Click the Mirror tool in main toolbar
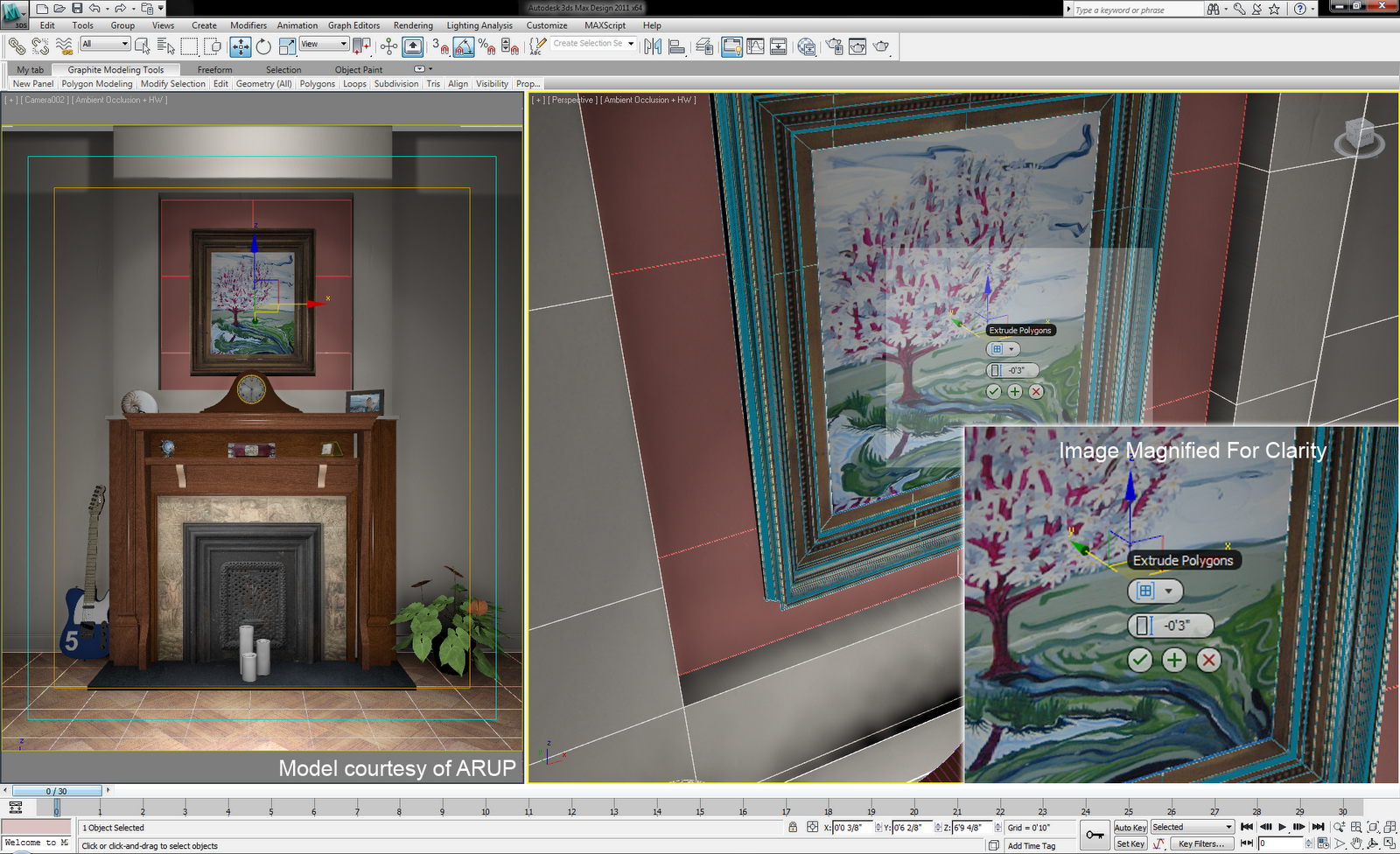The height and width of the screenshot is (854, 1400). [x=653, y=45]
